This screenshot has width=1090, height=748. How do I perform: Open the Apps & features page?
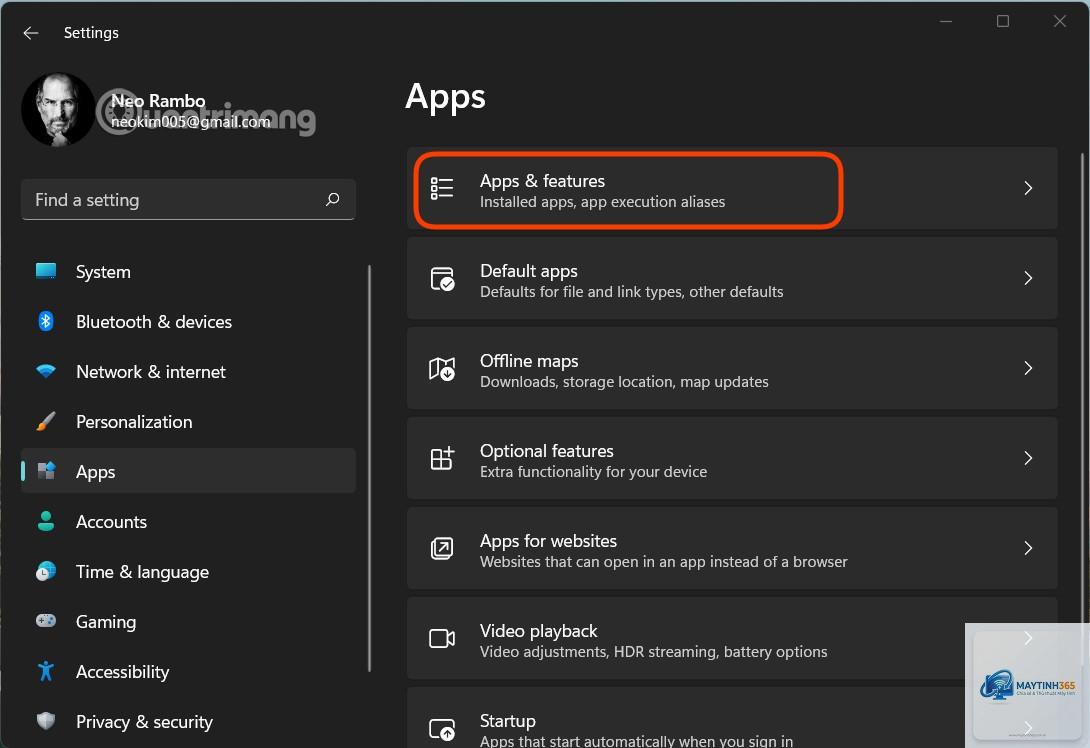click(x=732, y=188)
